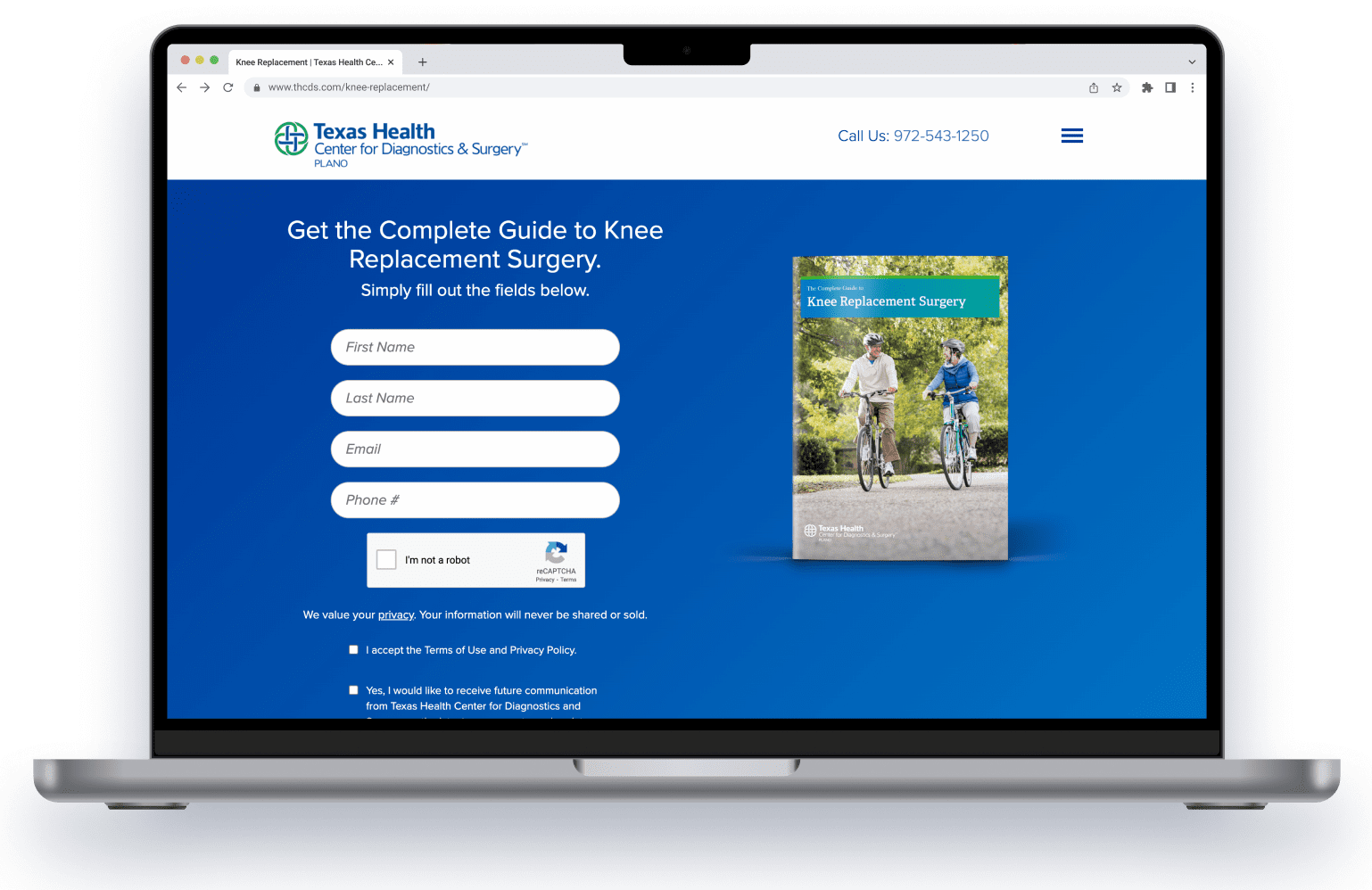Open reCAPTCHA Privacy link
Screen dimensions: 1372x890
(545, 580)
